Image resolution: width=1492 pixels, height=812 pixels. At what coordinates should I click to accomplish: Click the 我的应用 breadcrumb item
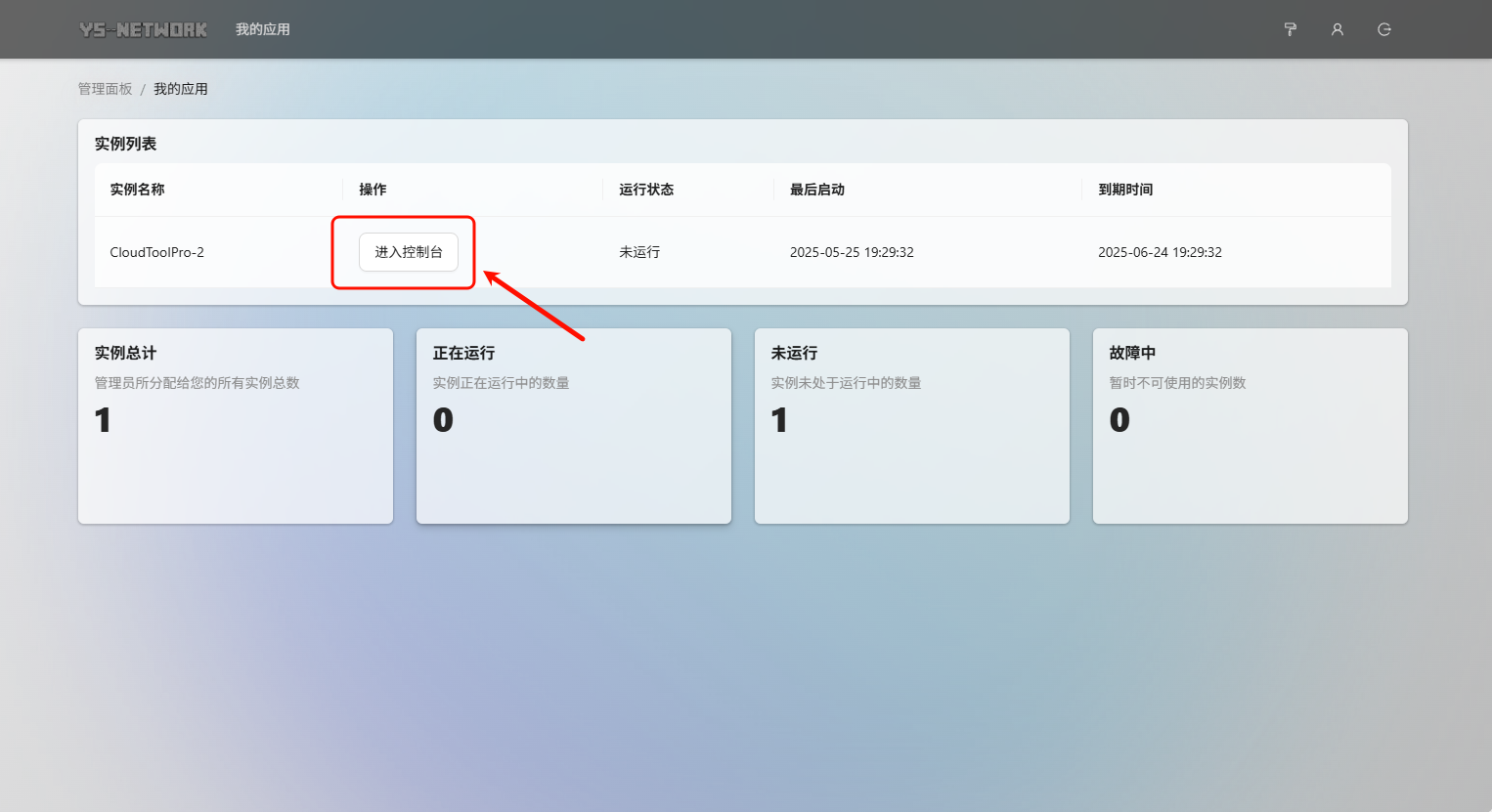click(181, 89)
